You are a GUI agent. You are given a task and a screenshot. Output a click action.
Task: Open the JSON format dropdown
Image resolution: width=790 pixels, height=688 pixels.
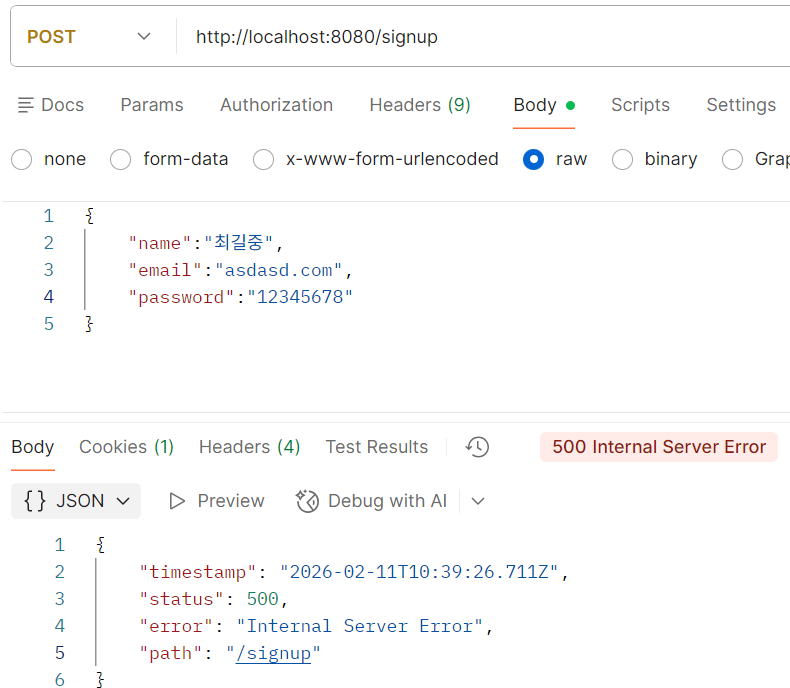point(76,501)
